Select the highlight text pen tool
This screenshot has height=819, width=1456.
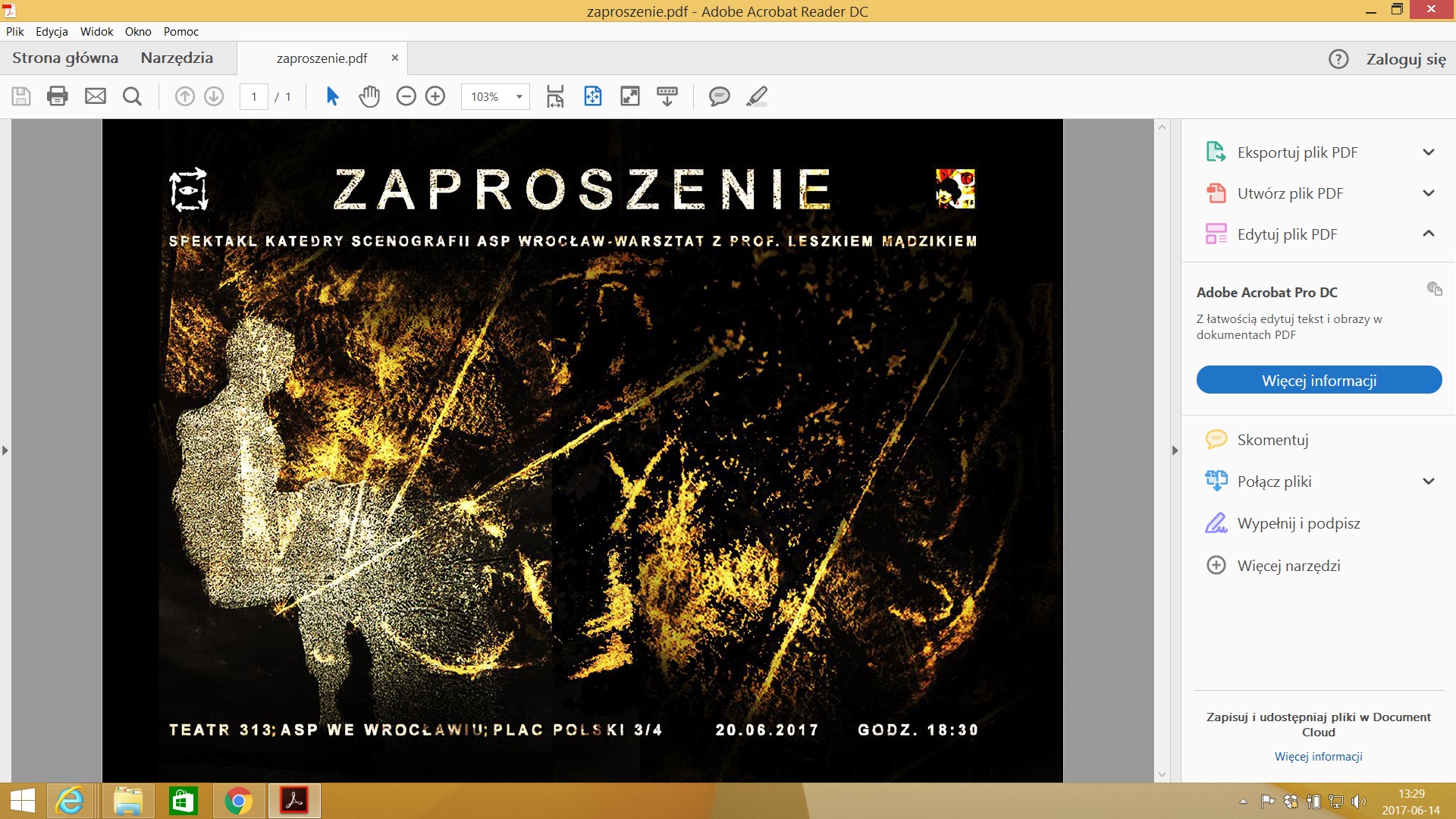(757, 96)
